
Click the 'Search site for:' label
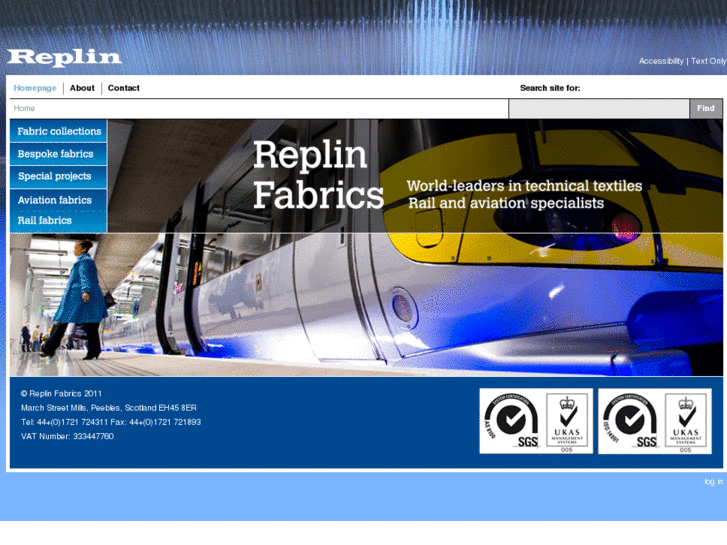[550, 88]
